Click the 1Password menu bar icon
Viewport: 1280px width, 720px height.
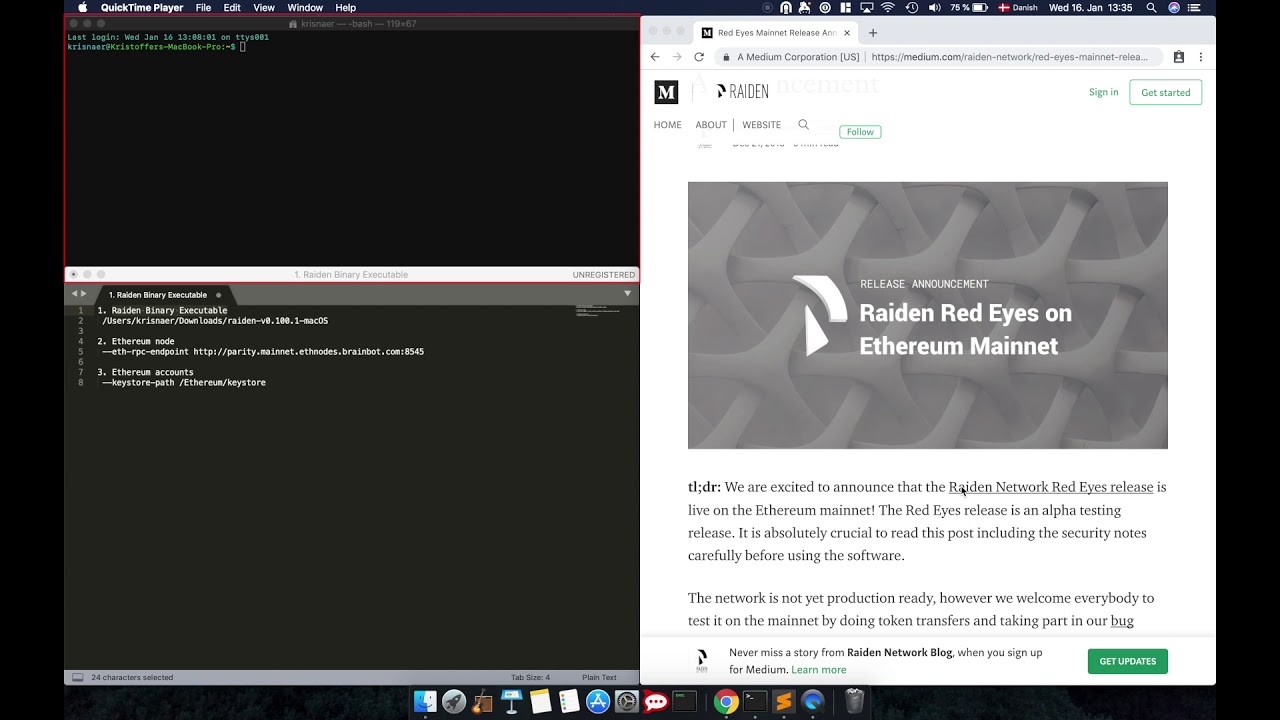[825, 7]
